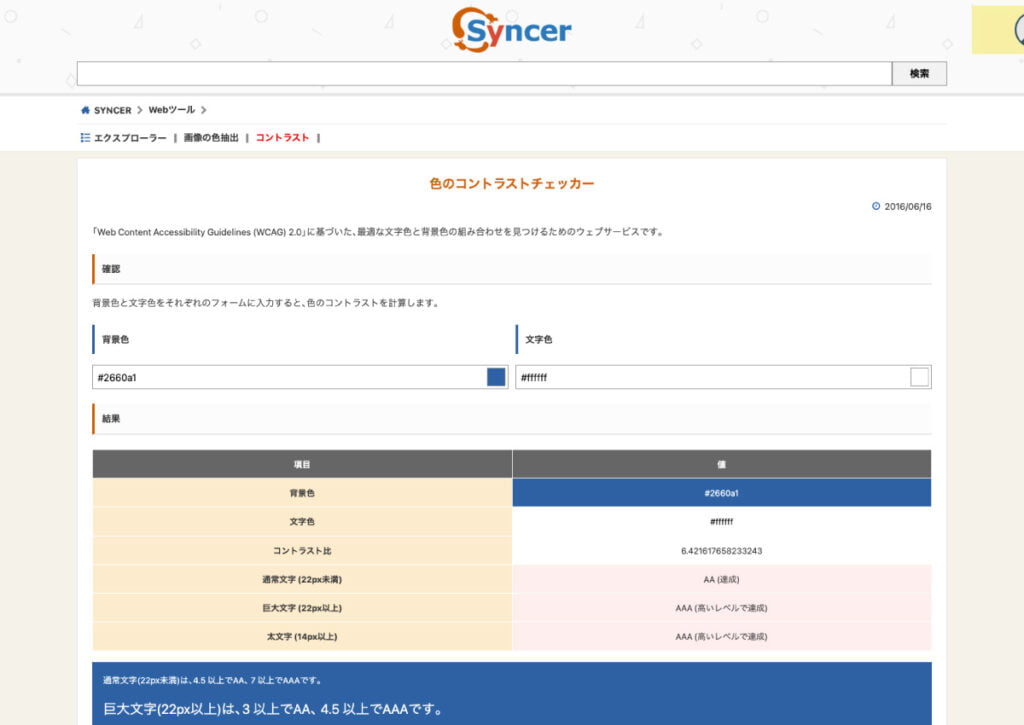Click the chevron arrow after Webツール
Screen dimensions: 1024x725
[203, 110]
